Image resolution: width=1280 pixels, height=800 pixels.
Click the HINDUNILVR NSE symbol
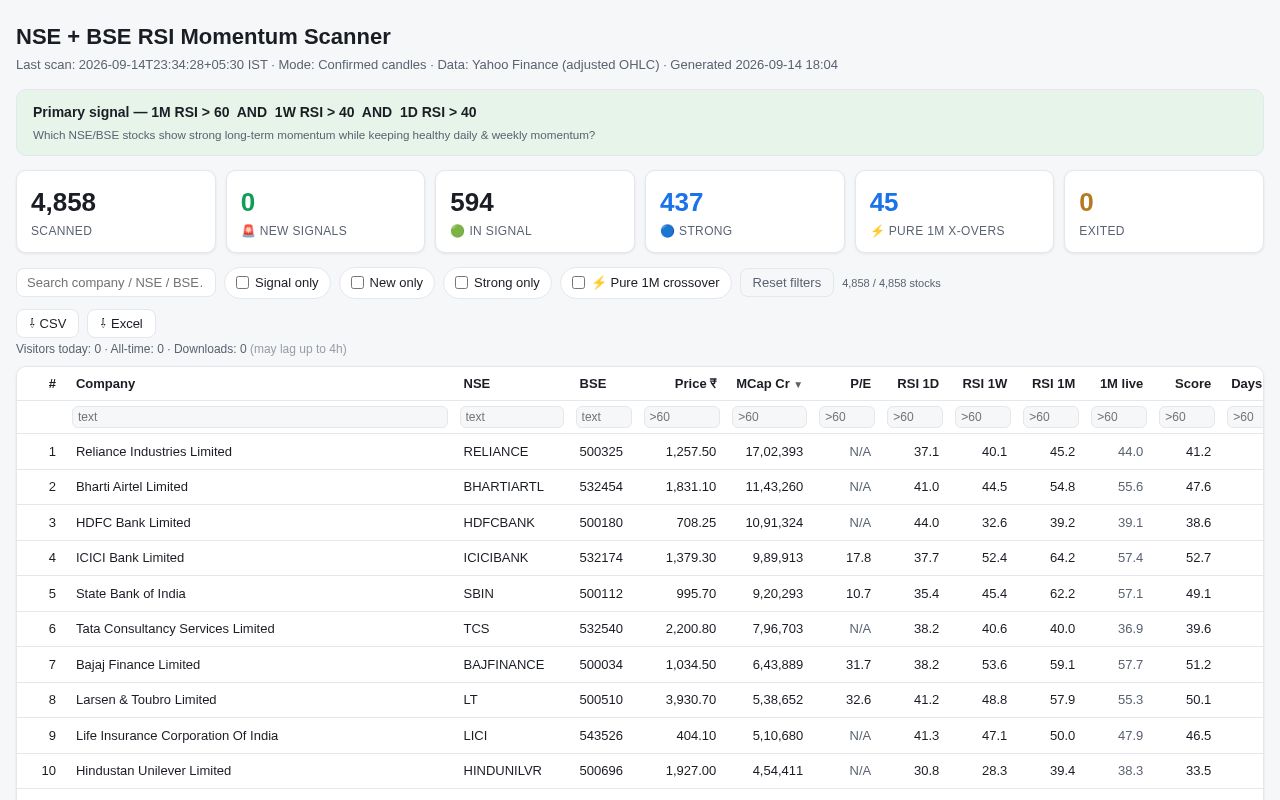click(x=503, y=771)
